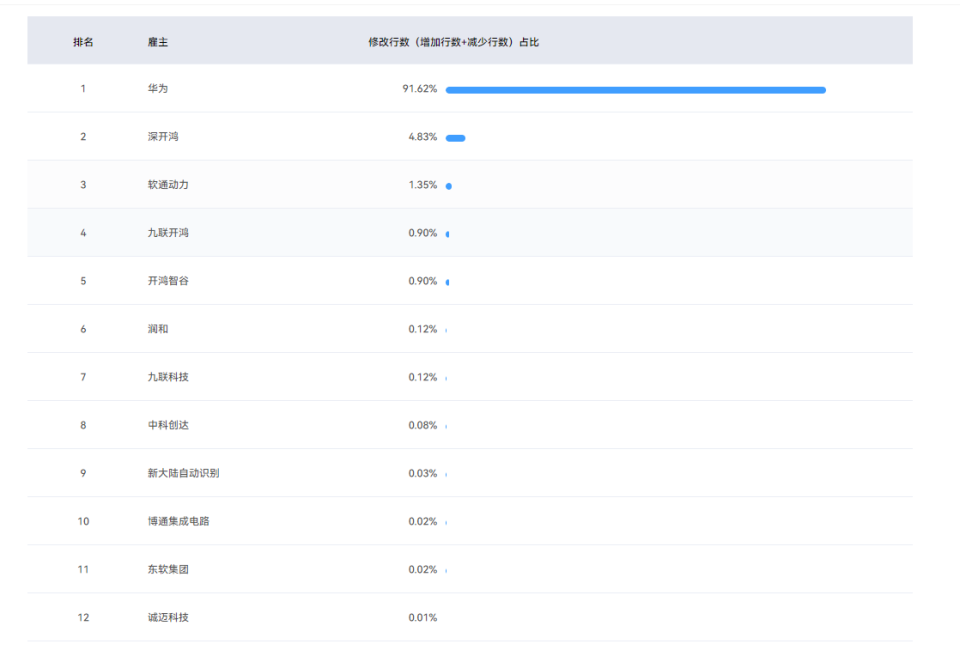Select employer name 润和
Image resolution: width=960 pixels, height=650 pixels.
click(157, 329)
